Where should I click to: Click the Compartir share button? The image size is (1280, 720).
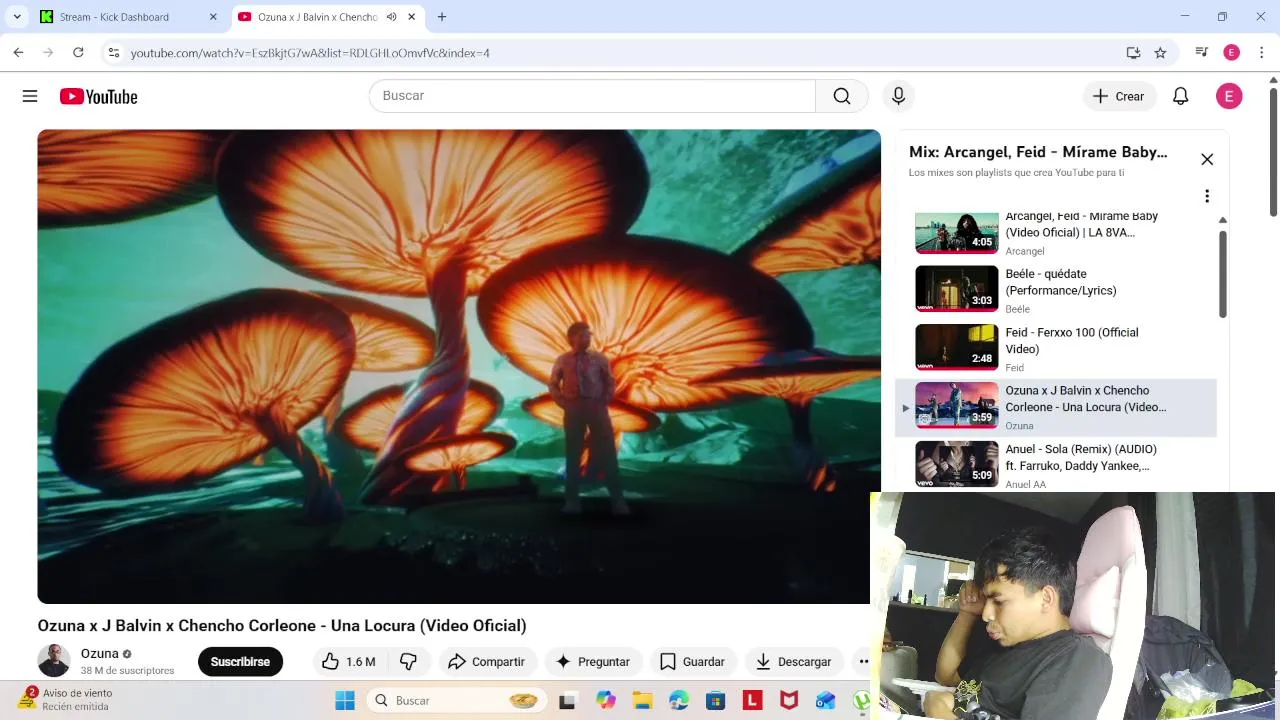click(x=486, y=662)
